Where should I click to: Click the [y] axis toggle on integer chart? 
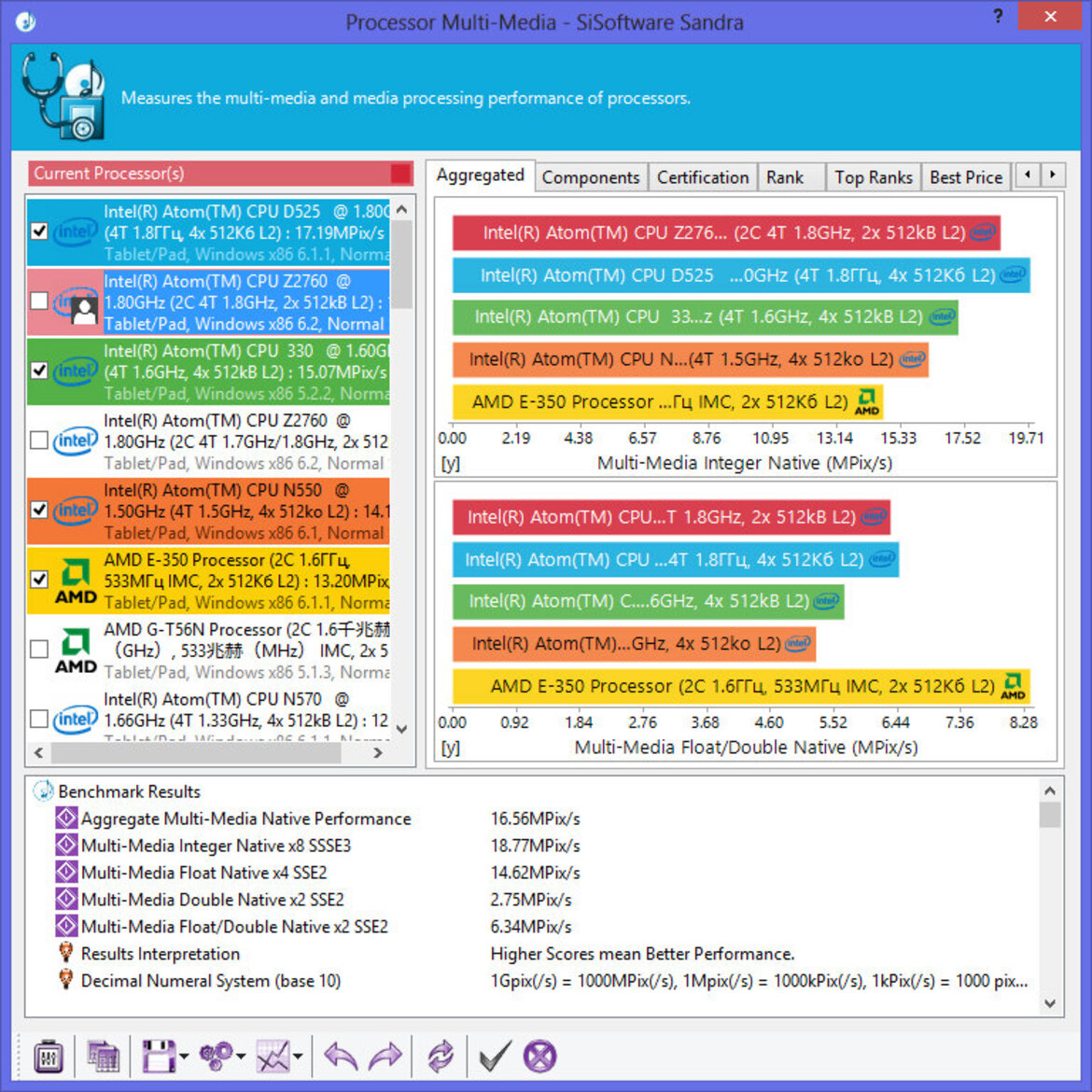click(451, 463)
